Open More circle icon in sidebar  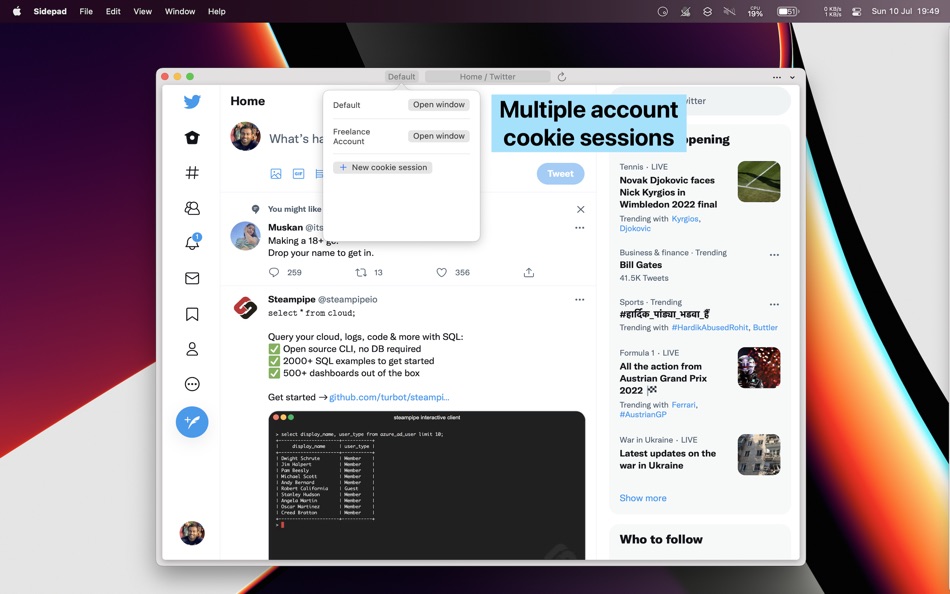(192, 384)
